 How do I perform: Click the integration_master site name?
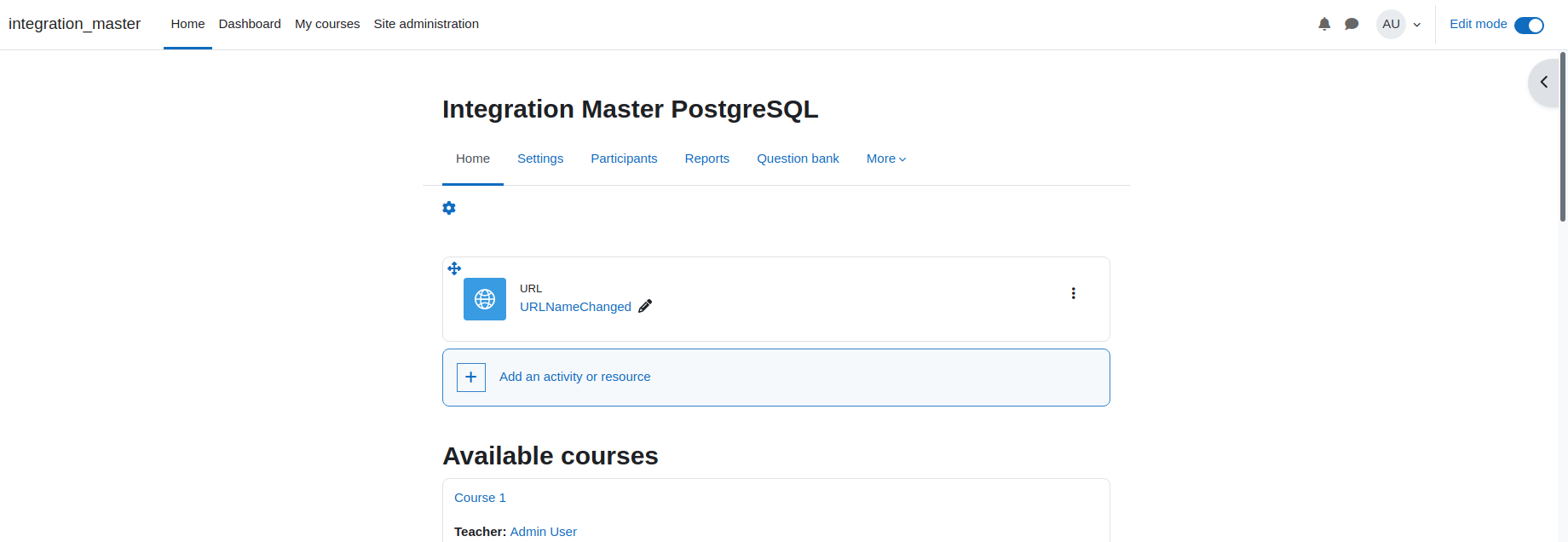(x=74, y=24)
